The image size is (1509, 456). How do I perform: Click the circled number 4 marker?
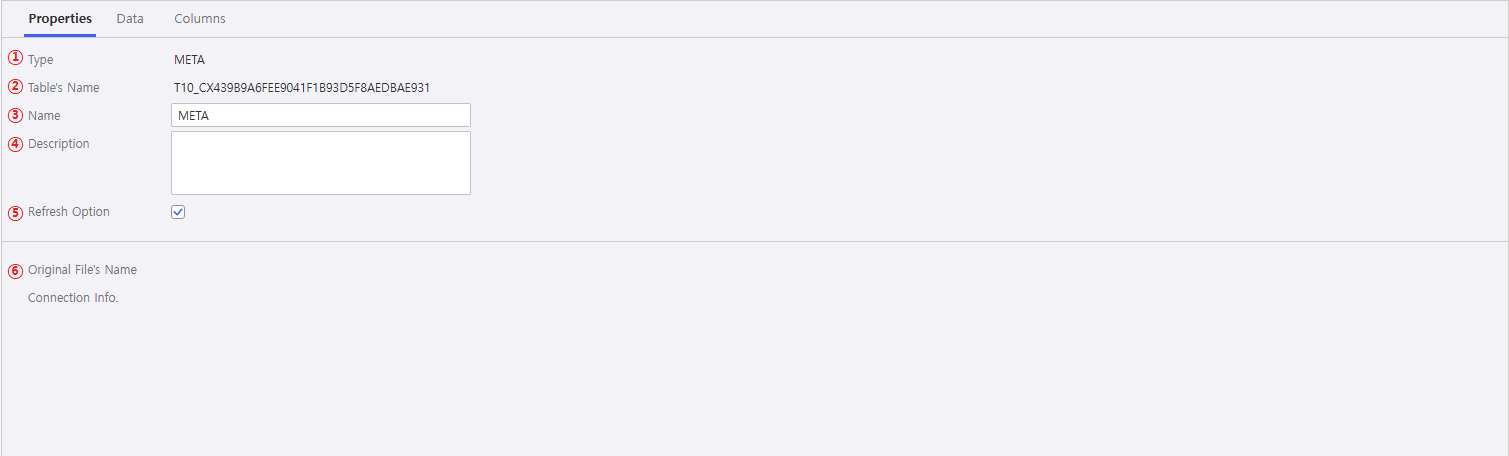(x=15, y=143)
